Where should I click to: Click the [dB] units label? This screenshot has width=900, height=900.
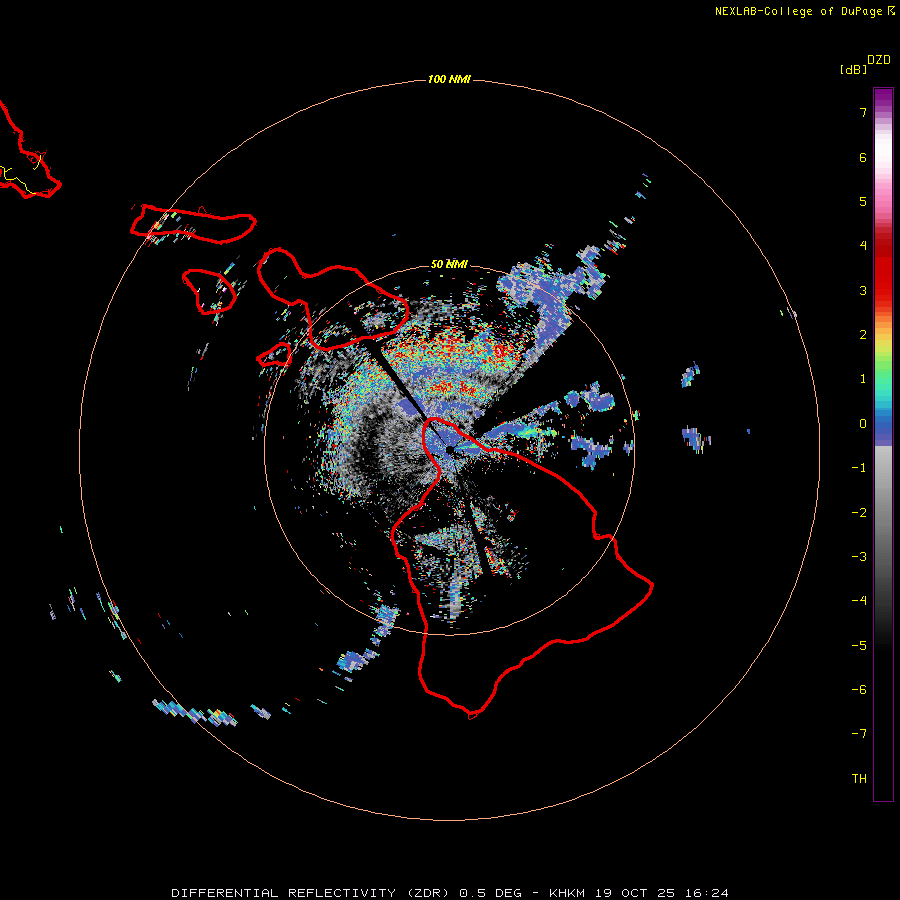tap(854, 70)
